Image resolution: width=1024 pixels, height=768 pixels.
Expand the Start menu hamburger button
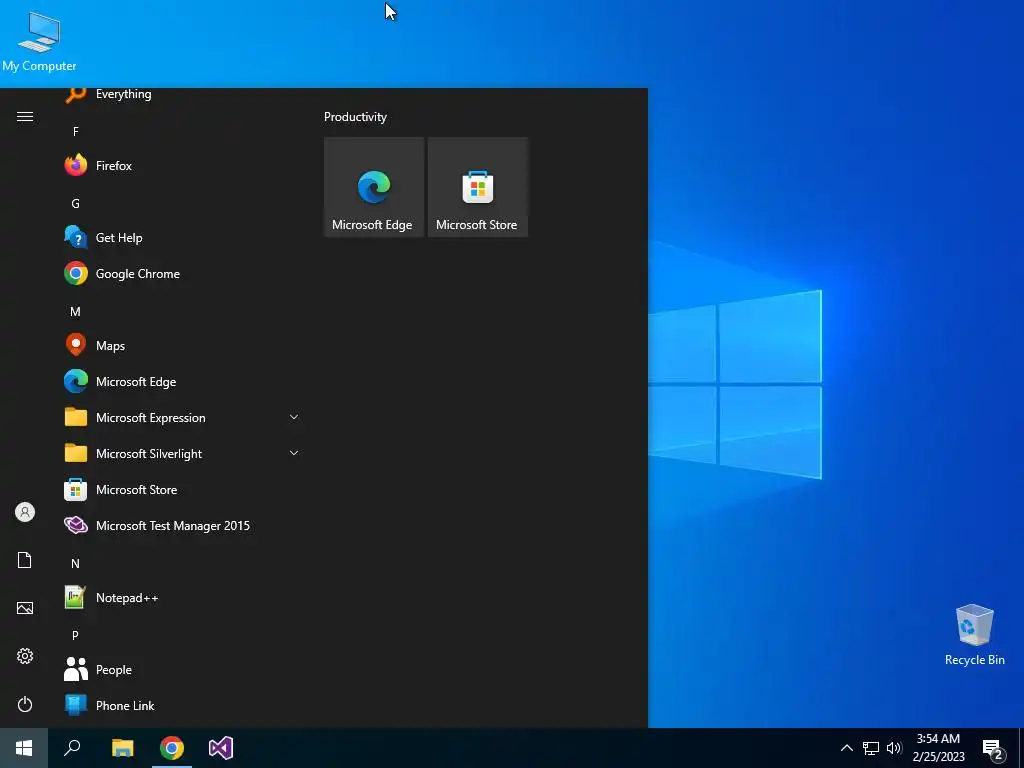[x=25, y=116]
